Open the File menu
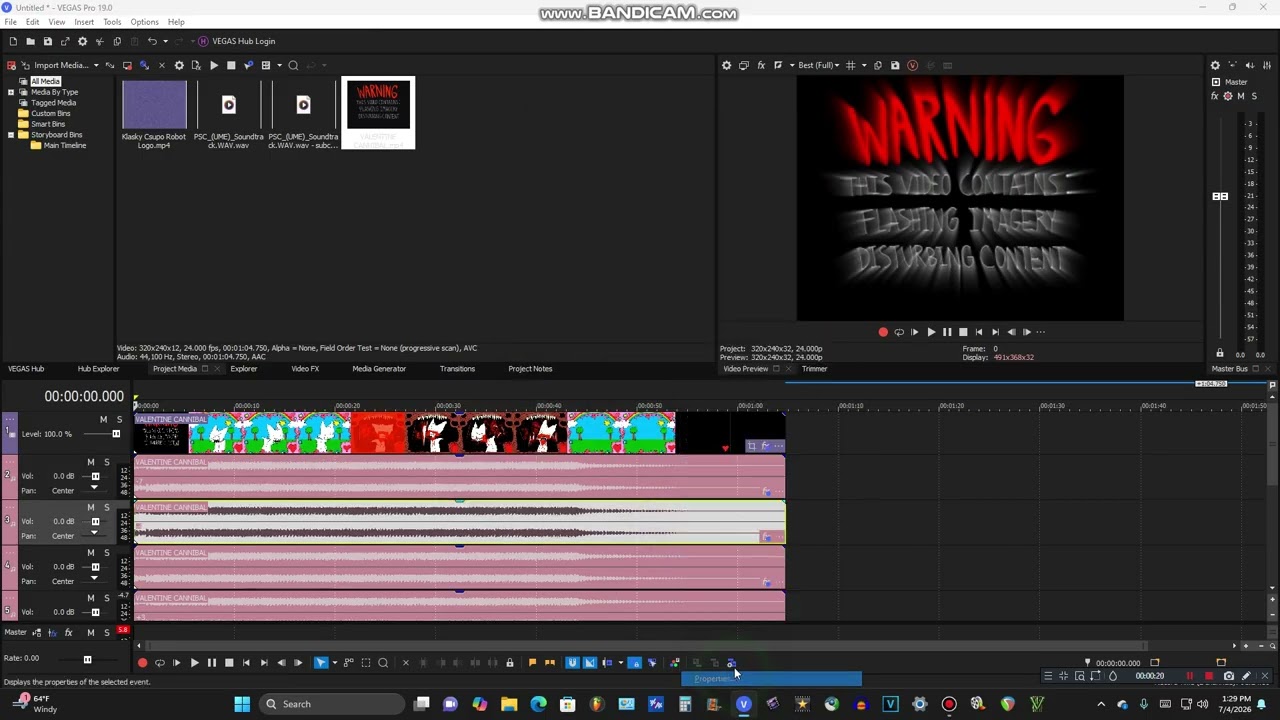 pos(10,22)
